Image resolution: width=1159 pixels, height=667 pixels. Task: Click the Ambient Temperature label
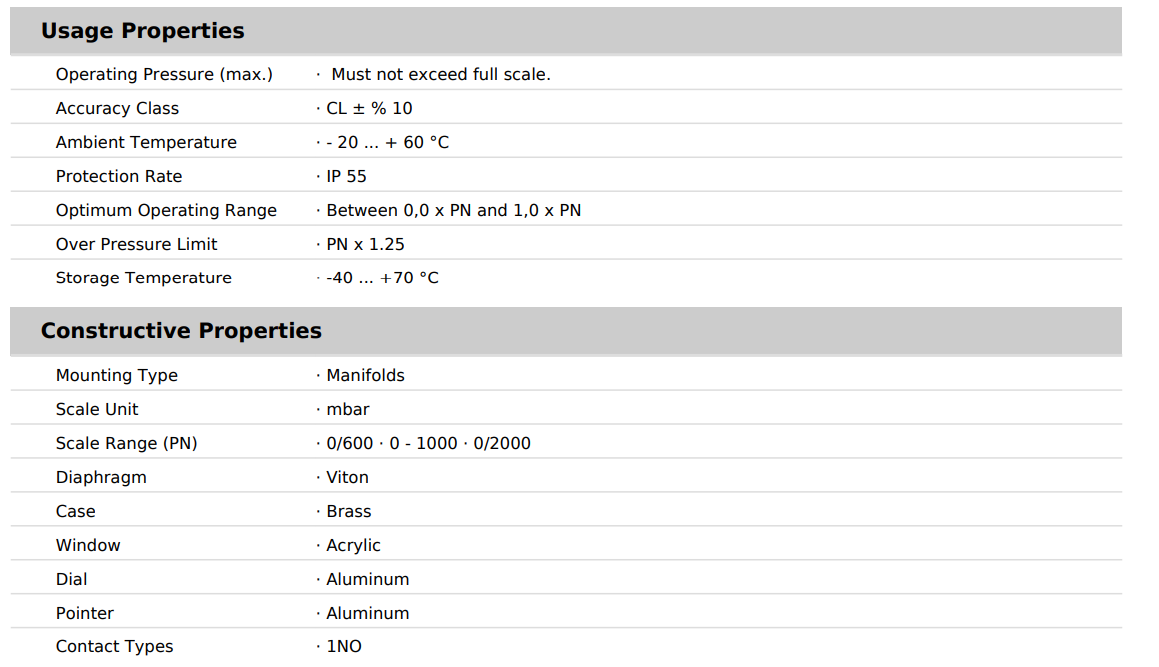tap(146, 143)
